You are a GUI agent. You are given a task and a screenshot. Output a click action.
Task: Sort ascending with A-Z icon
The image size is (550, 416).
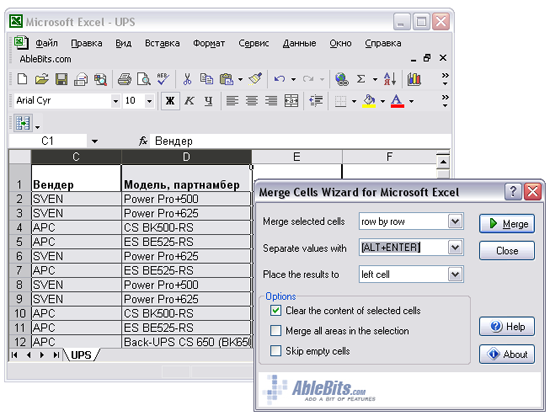click(390, 79)
